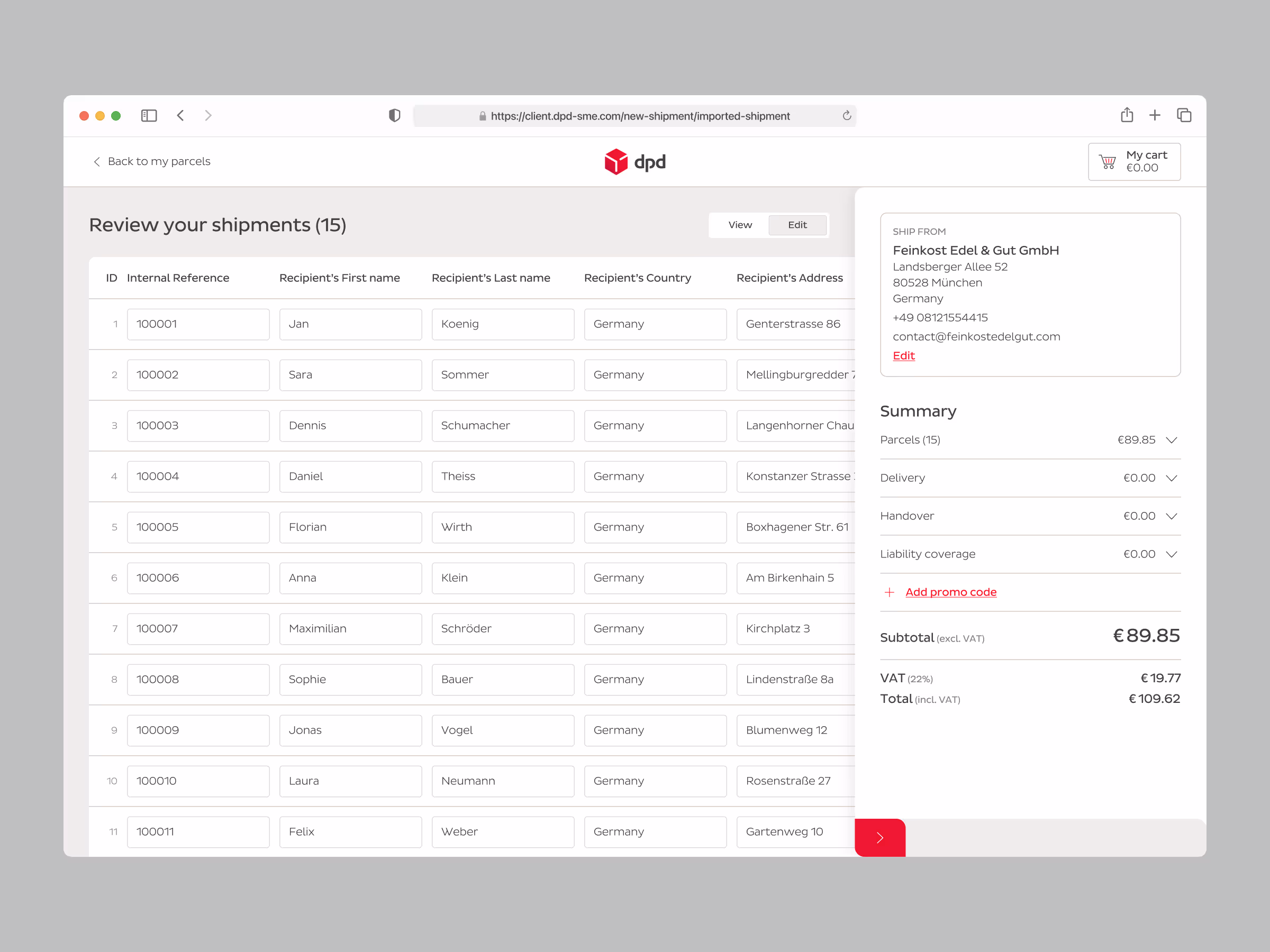The height and width of the screenshot is (952, 1270).
Task: Expand Parcels (15) summary row
Action: [x=1171, y=440]
